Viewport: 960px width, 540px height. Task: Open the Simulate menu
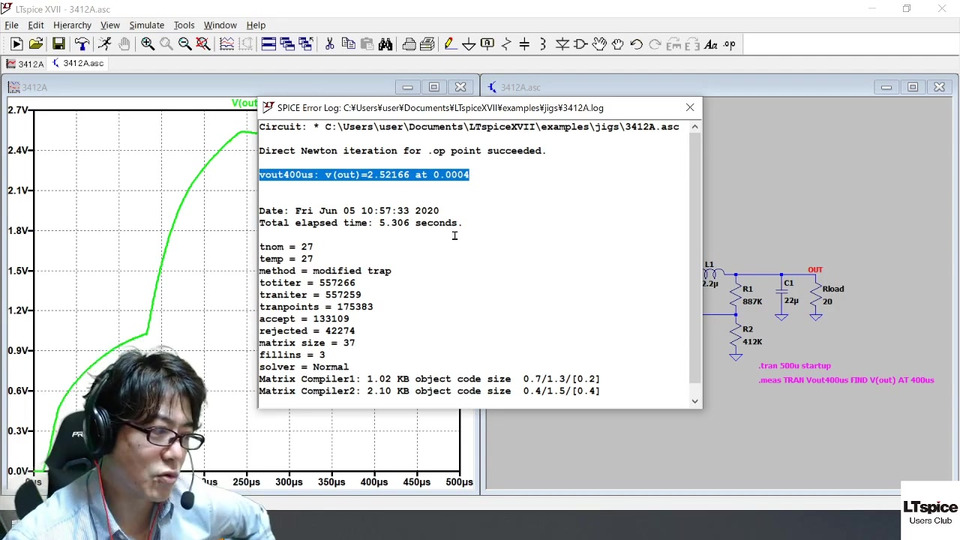point(146,25)
